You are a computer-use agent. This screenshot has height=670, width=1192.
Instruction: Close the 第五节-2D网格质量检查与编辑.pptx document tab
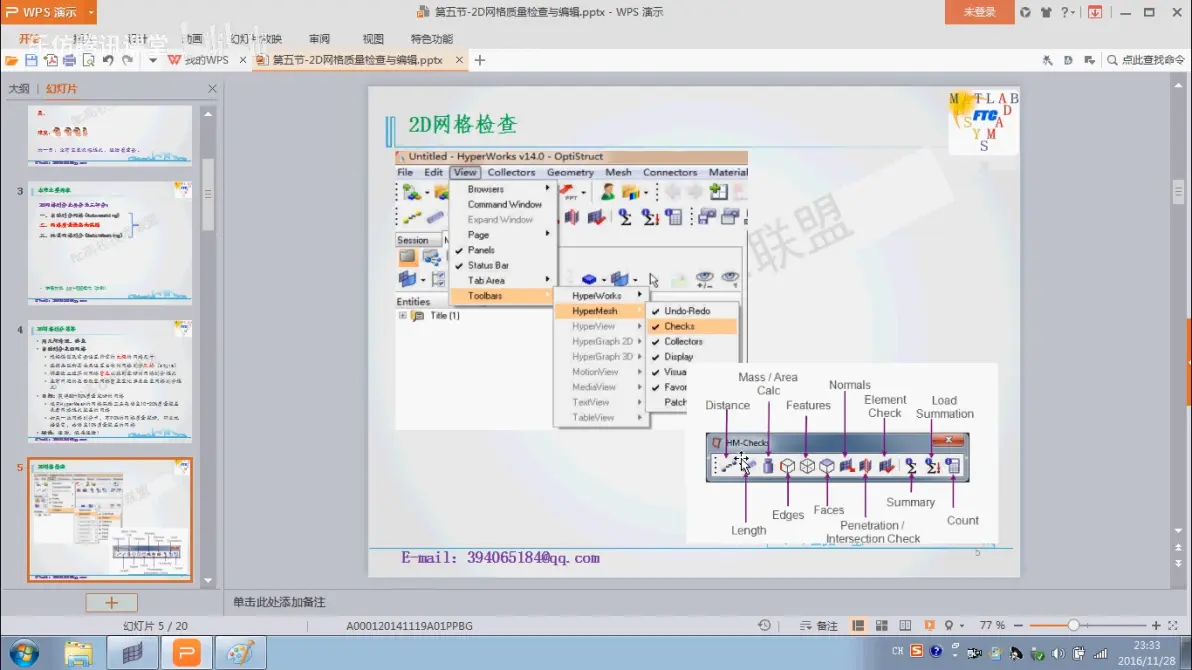pos(459,60)
